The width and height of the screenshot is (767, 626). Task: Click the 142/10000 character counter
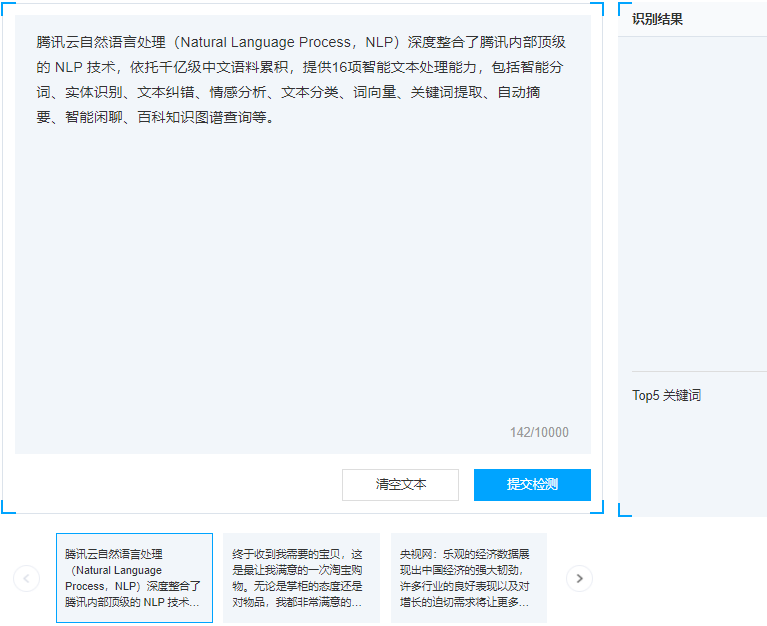pos(539,432)
